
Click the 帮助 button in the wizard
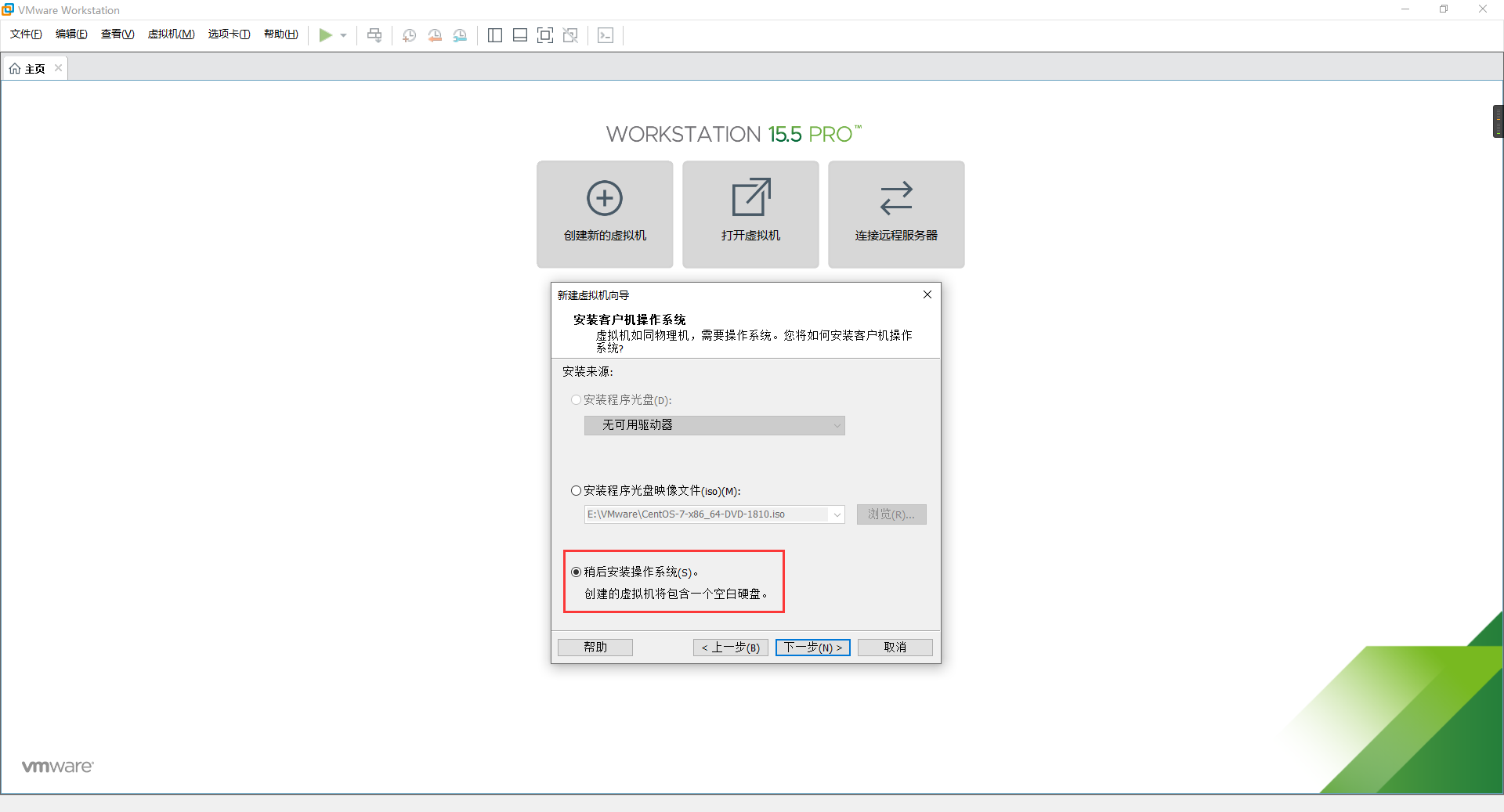coord(595,648)
